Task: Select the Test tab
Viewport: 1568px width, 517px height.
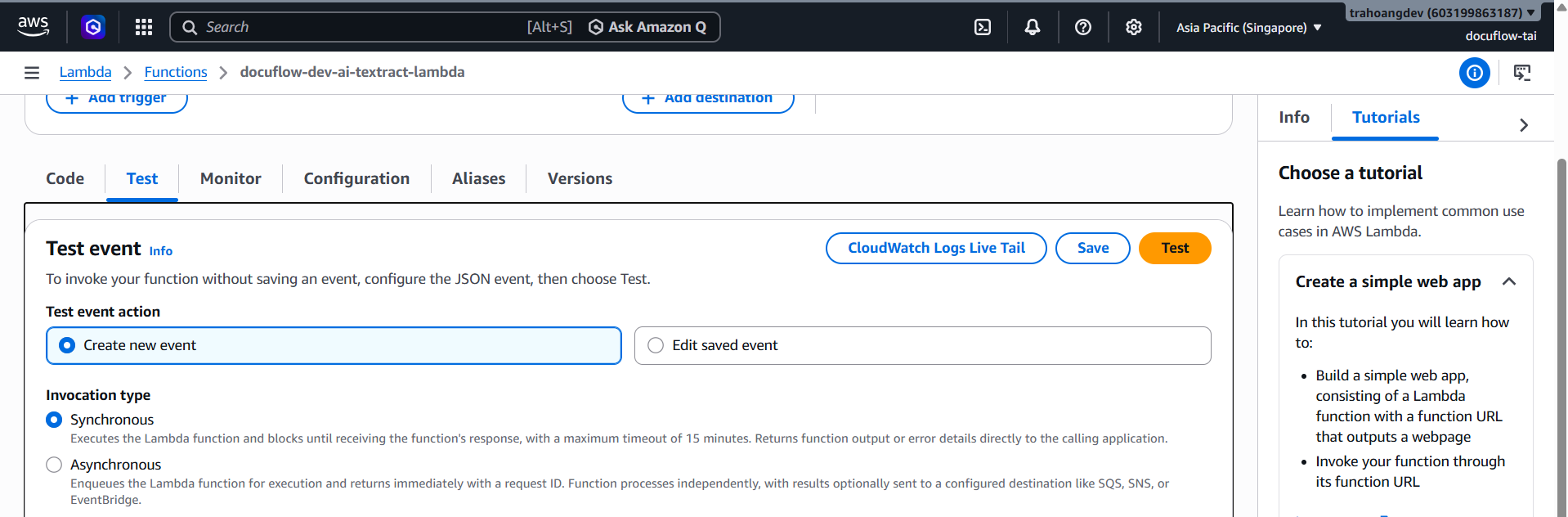Action: tap(142, 178)
